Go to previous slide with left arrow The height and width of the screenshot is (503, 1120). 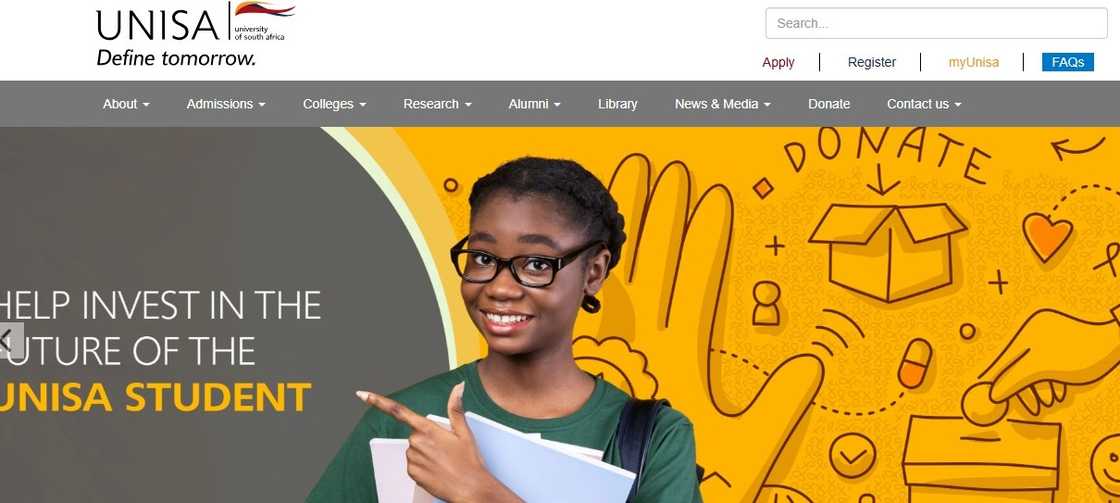[11, 340]
